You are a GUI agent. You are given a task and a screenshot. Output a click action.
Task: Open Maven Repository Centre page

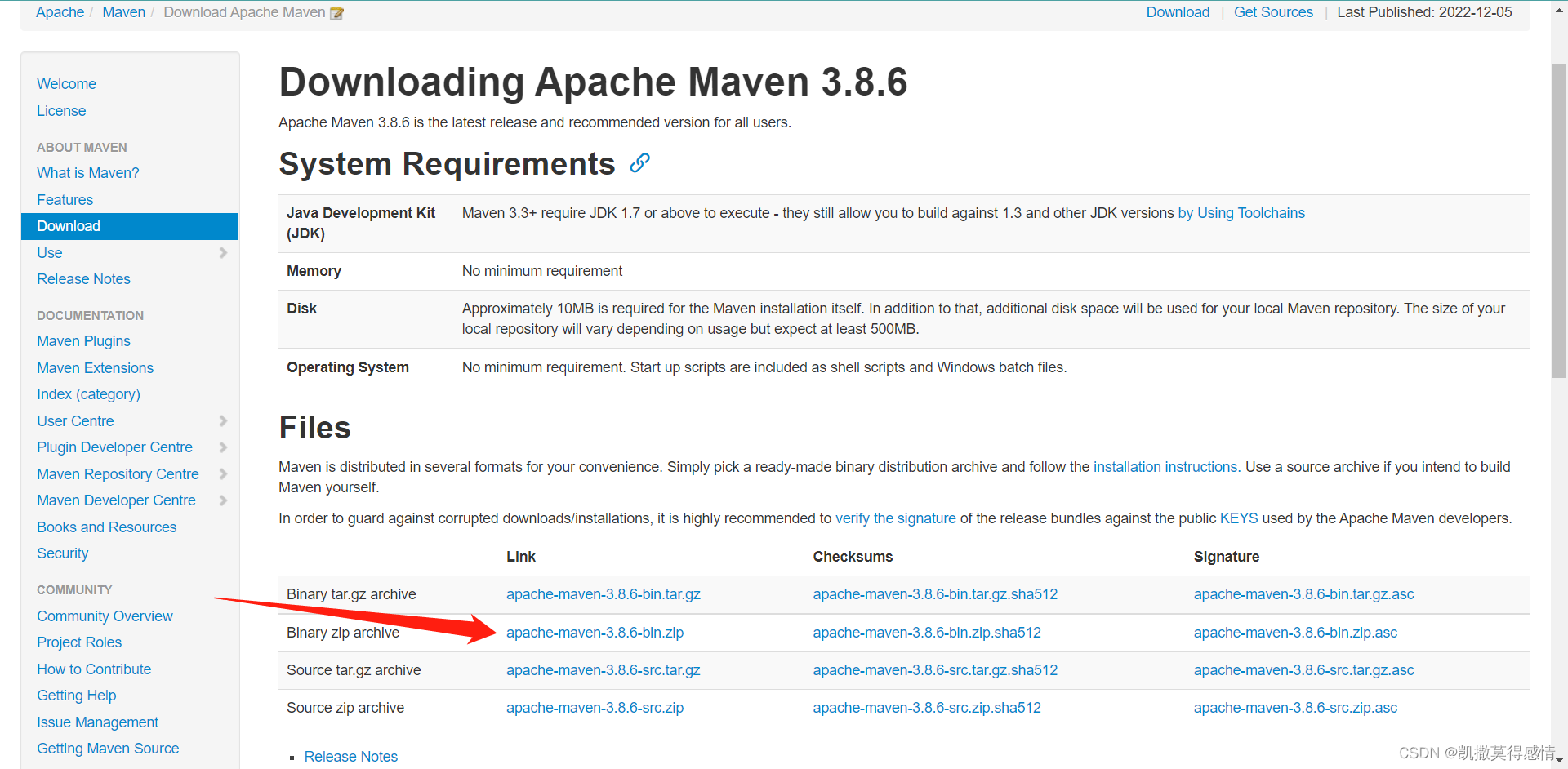(118, 474)
